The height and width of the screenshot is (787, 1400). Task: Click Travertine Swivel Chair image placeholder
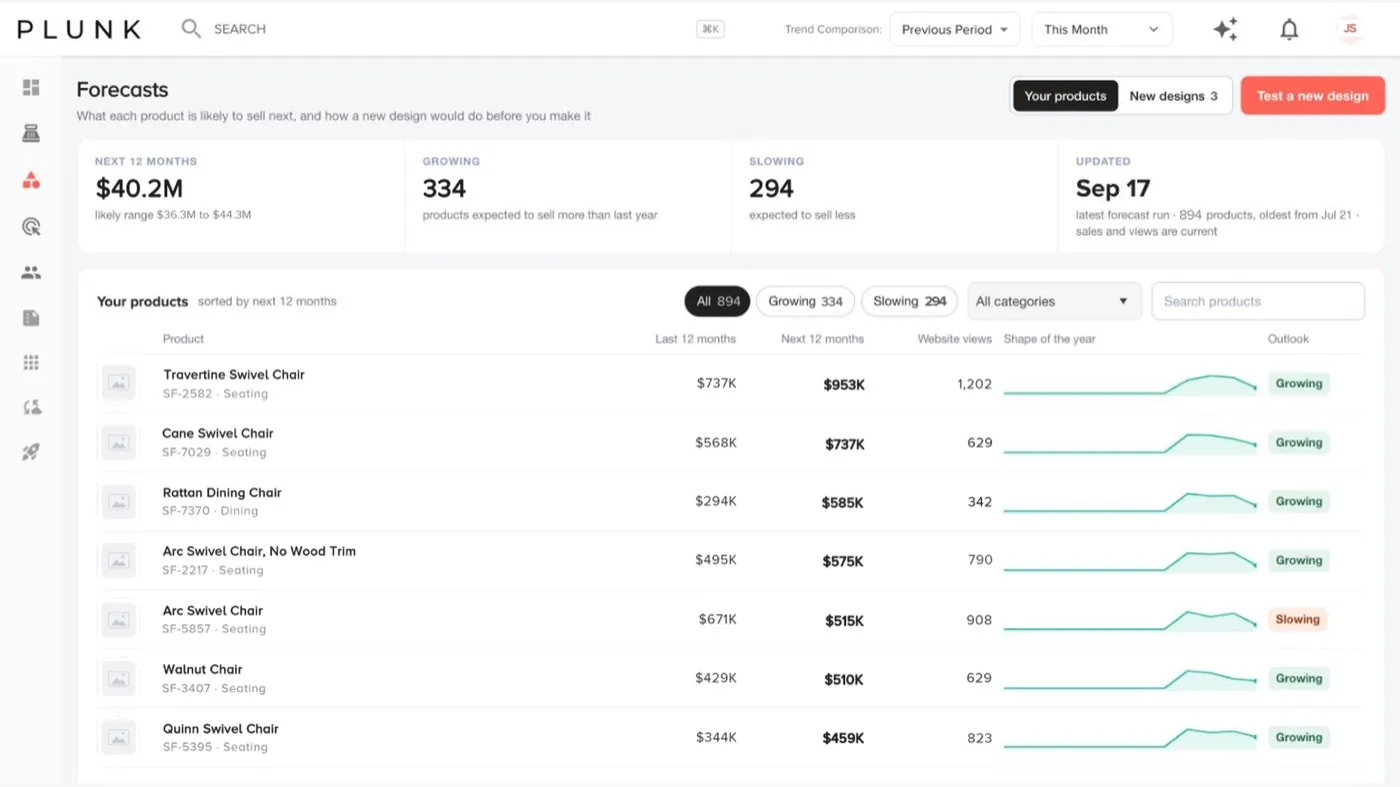[x=119, y=383]
